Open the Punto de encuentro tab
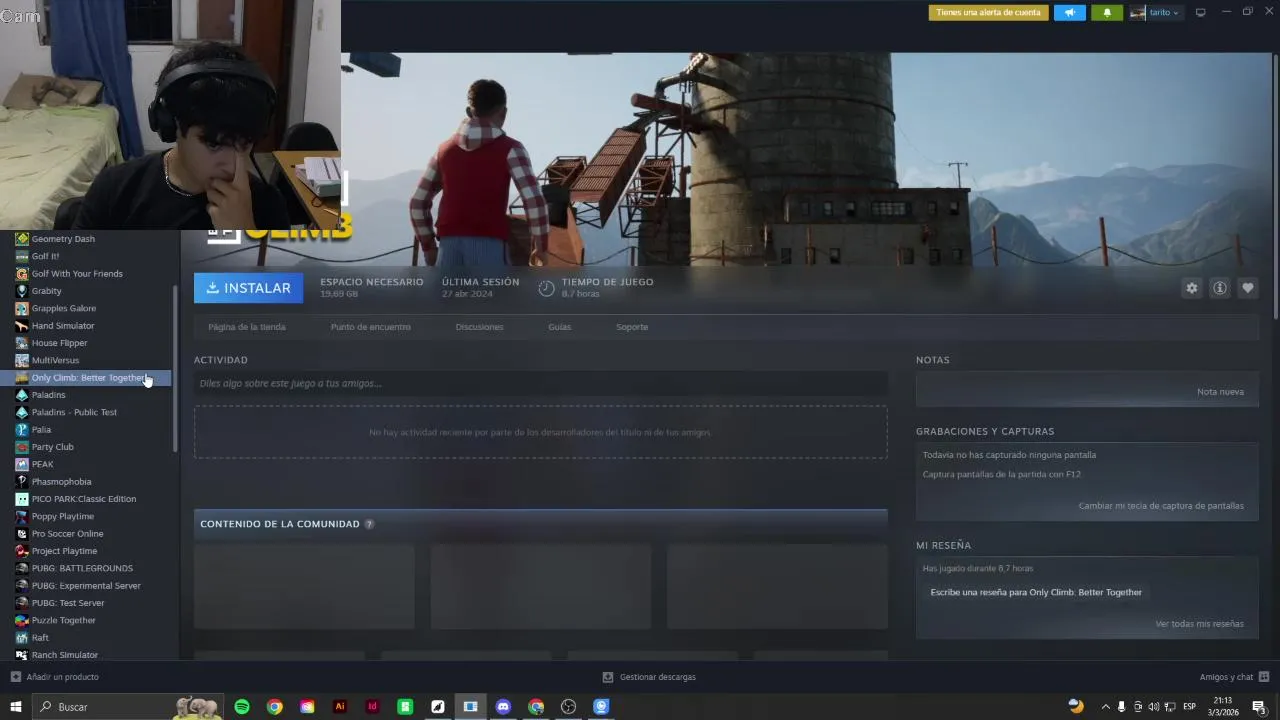Screen dimensions: 1280x720 tap(370, 327)
